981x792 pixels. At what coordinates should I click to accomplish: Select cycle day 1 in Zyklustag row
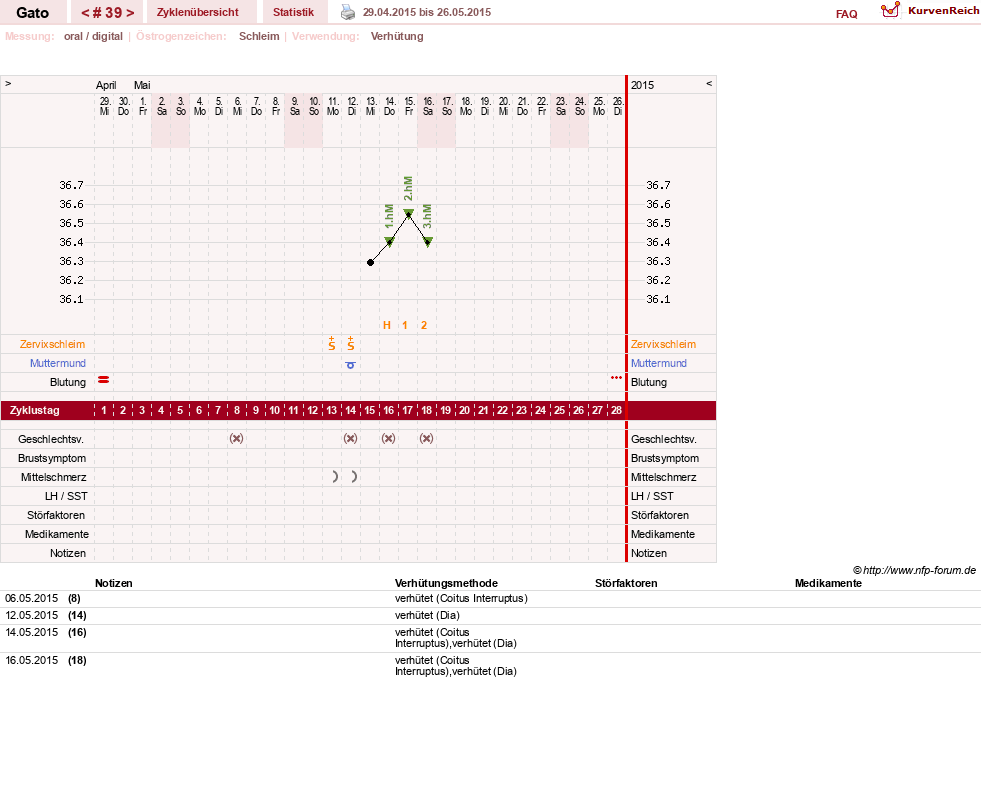tap(104, 410)
